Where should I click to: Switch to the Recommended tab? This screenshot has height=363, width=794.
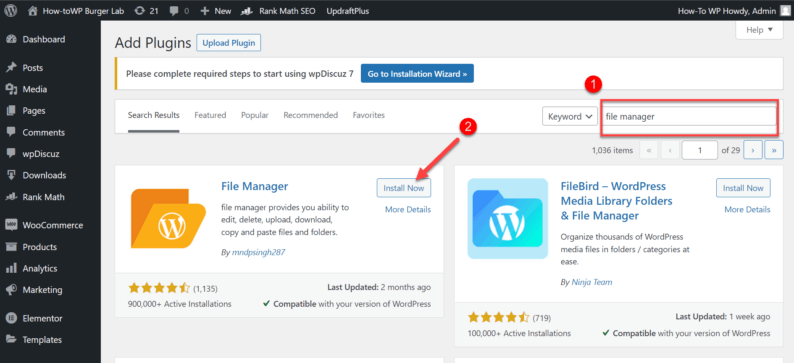point(310,115)
